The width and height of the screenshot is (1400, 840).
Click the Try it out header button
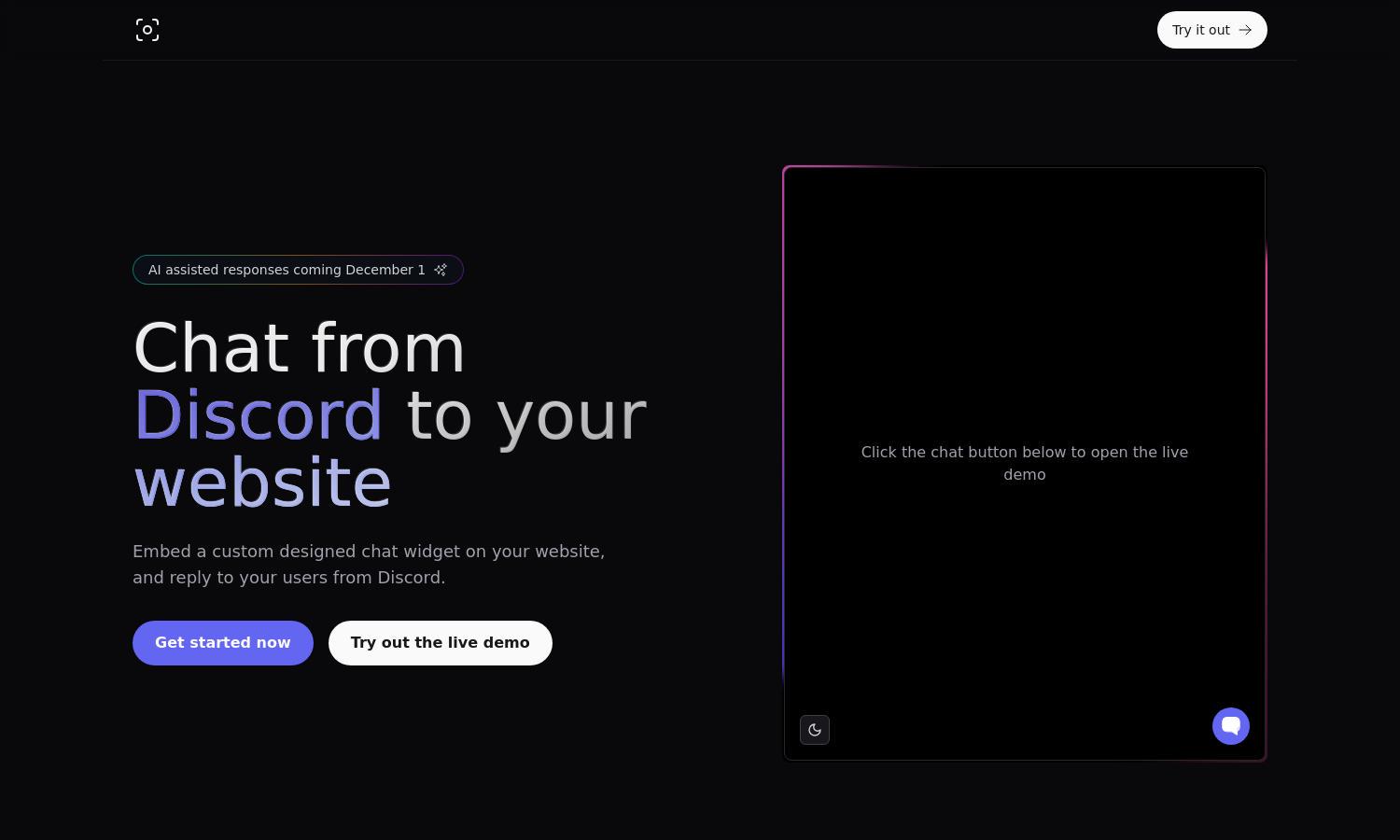click(1211, 30)
